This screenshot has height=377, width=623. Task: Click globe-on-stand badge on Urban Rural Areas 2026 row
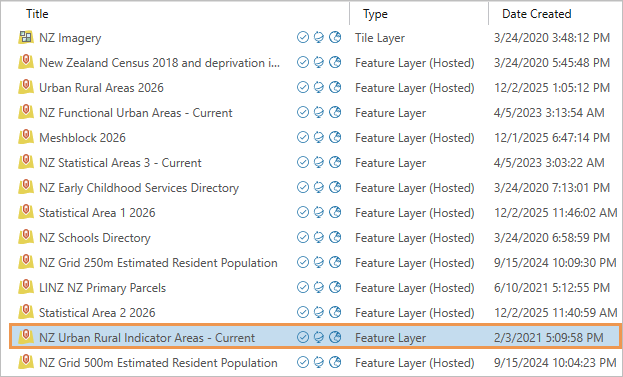(x=319, y=87)
